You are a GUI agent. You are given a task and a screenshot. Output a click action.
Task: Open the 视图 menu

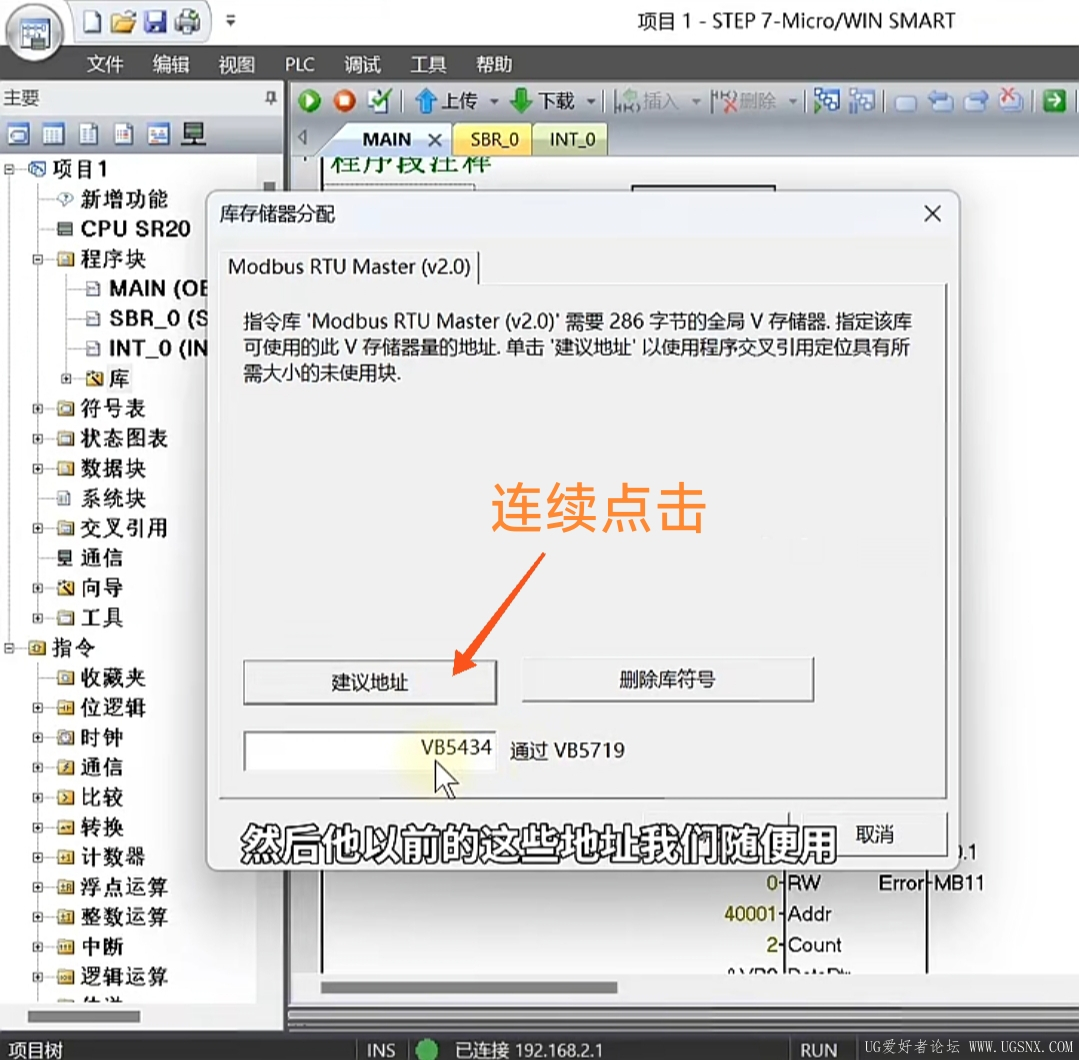click(236, 65)
